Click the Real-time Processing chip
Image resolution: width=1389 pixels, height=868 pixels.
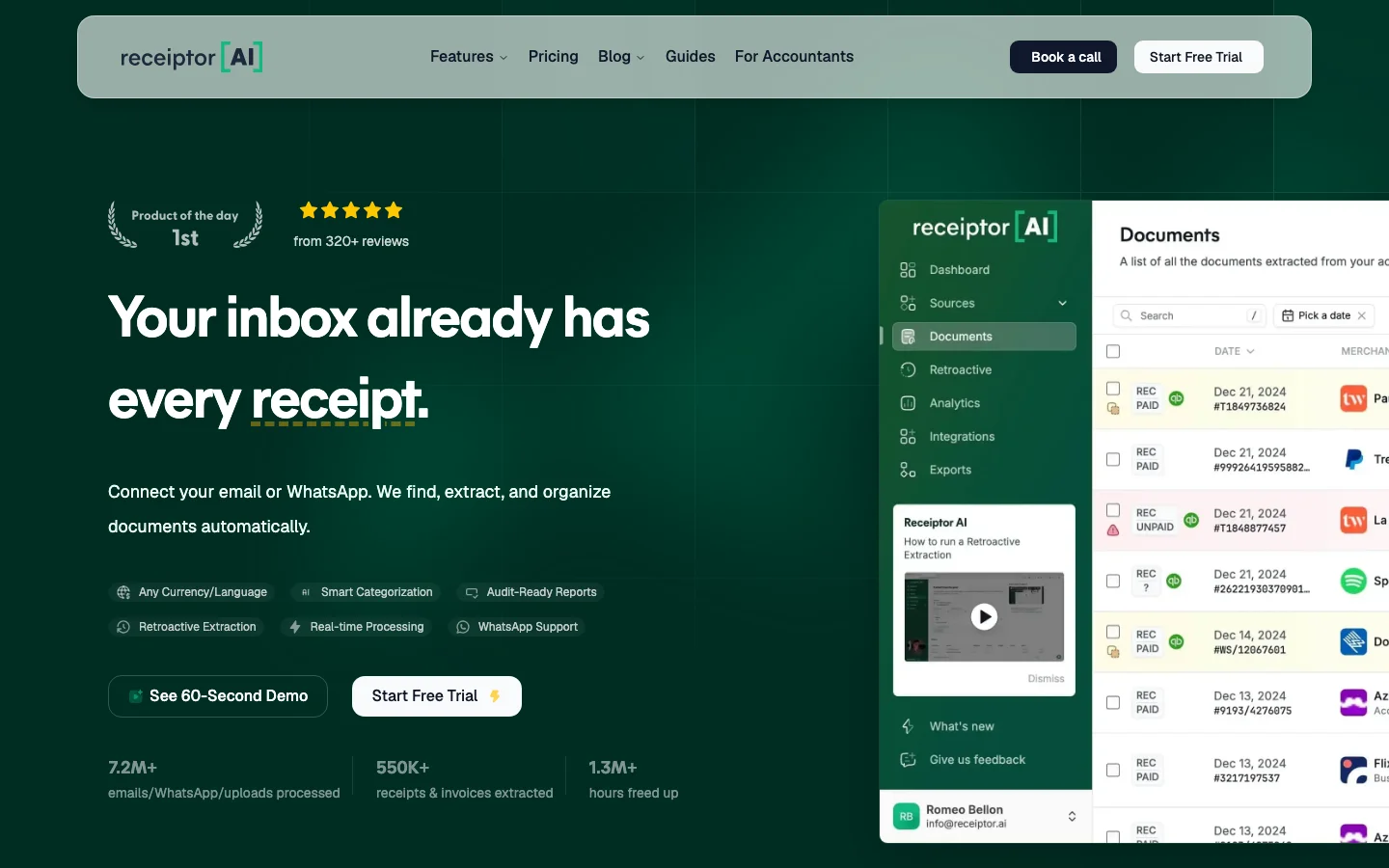pos(356,627)
